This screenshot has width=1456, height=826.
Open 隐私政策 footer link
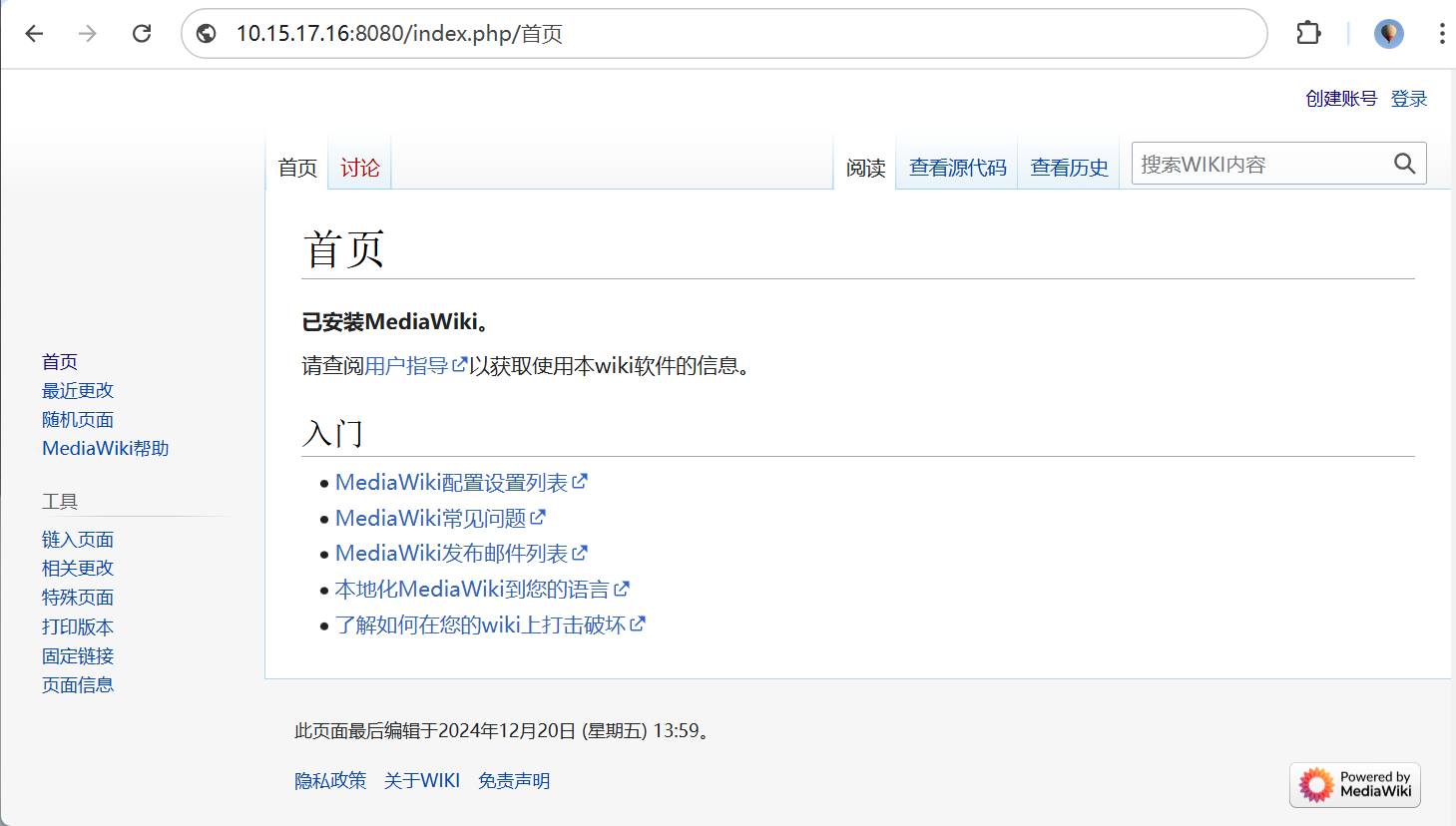pos(330,781)
